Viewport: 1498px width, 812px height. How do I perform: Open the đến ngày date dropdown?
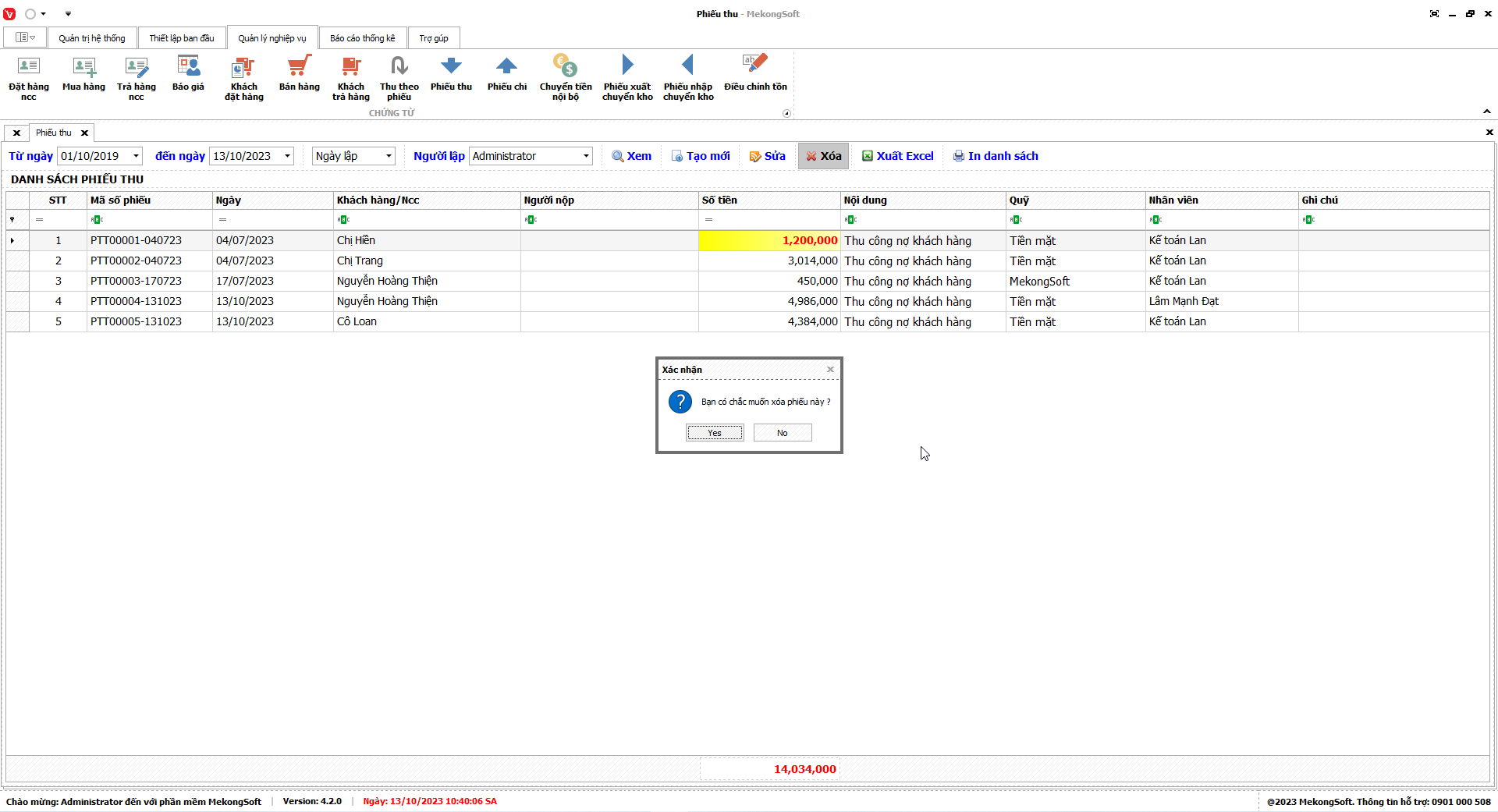tap(287, 156)
